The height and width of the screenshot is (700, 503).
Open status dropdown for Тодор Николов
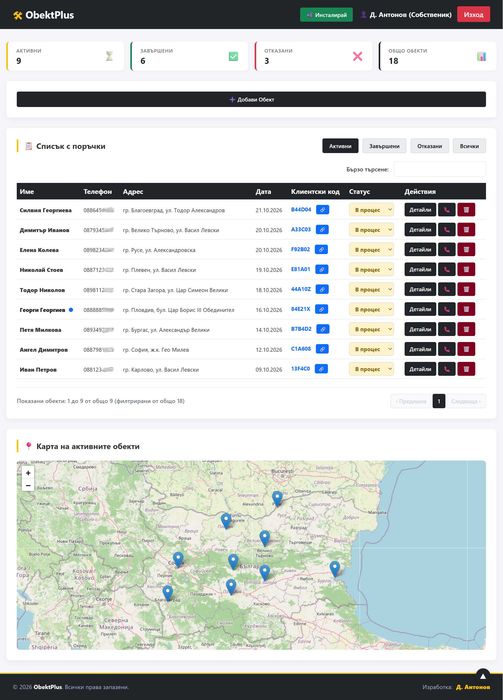[x=371, y=289]
